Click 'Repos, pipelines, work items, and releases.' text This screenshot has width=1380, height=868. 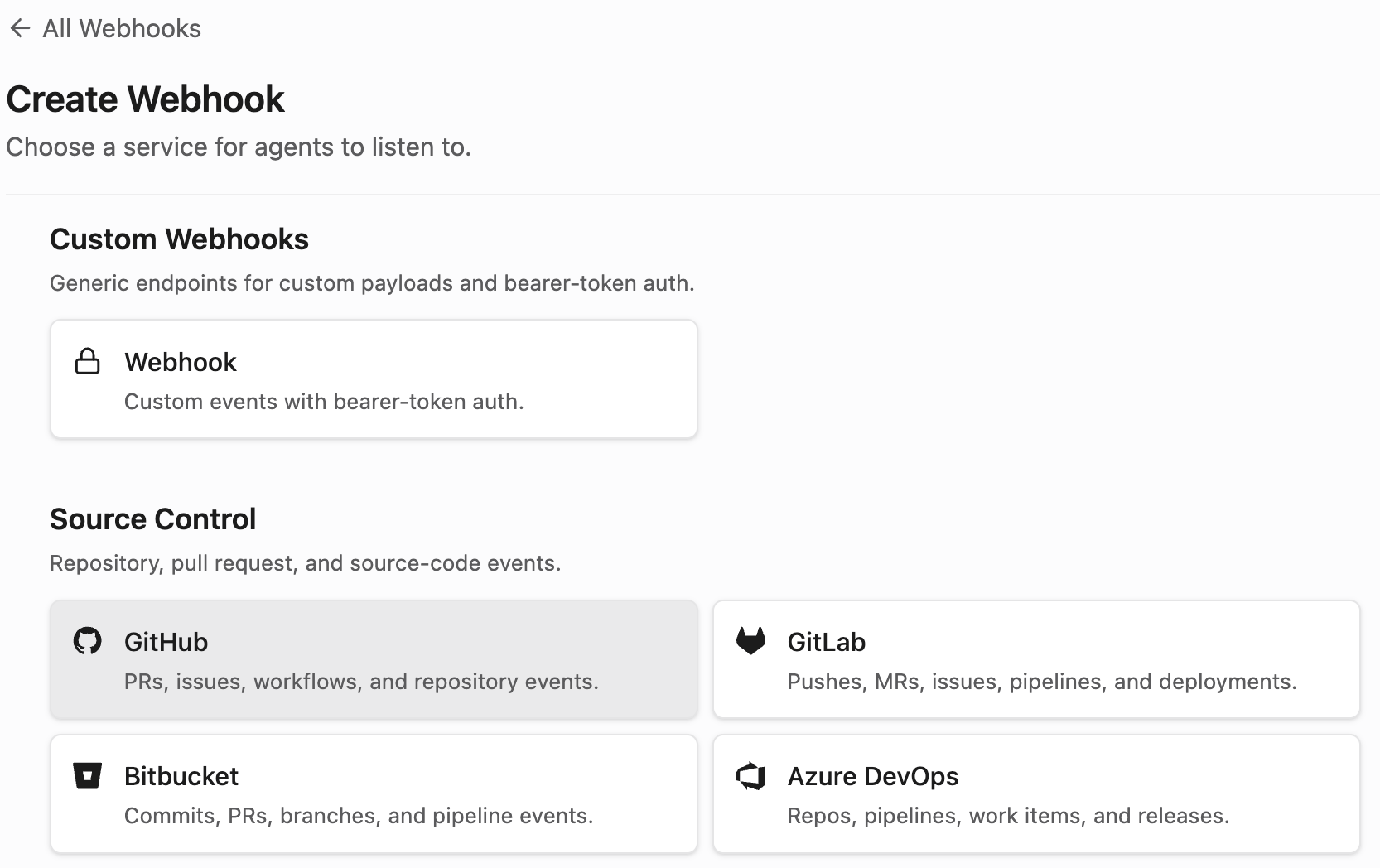[1008, 816]
